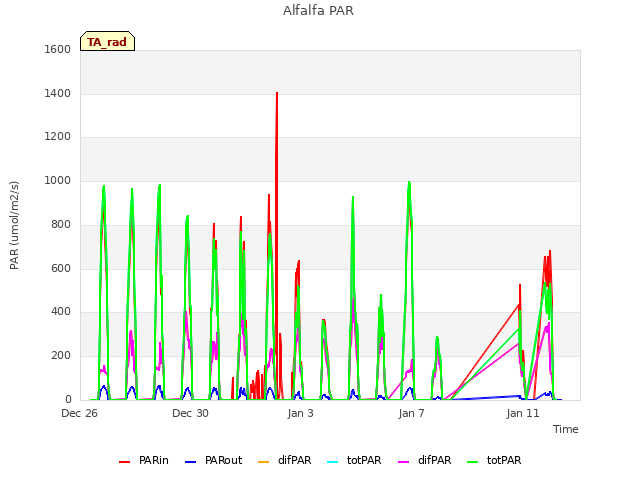The height and width of the screenshot is (480, 640).
Task: Click the green totPAR legend swatch
Action: (472, 462)
